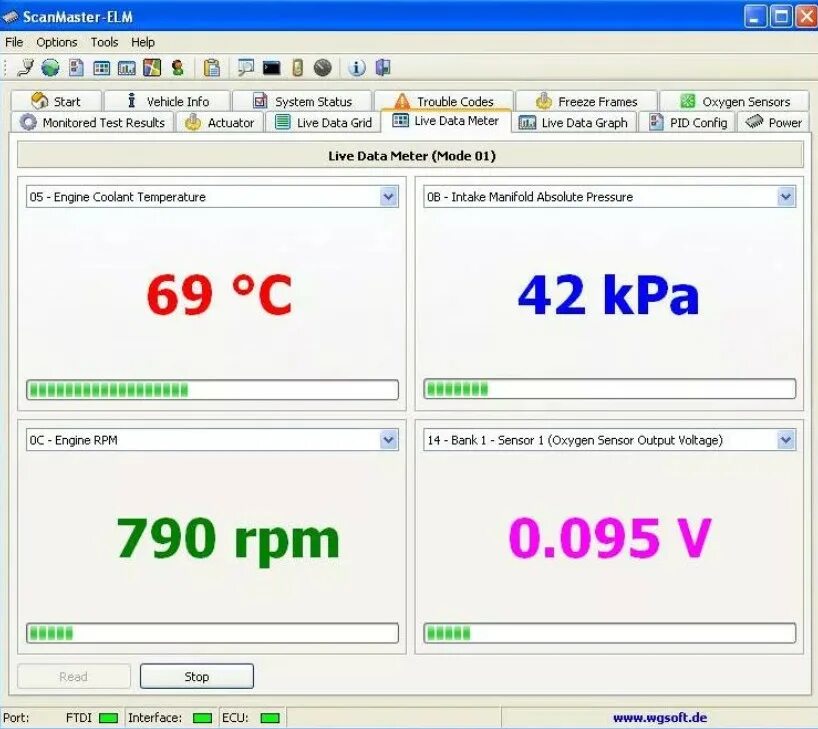
Task: Click the person user toolbar icon
Action: pos(177,68)
